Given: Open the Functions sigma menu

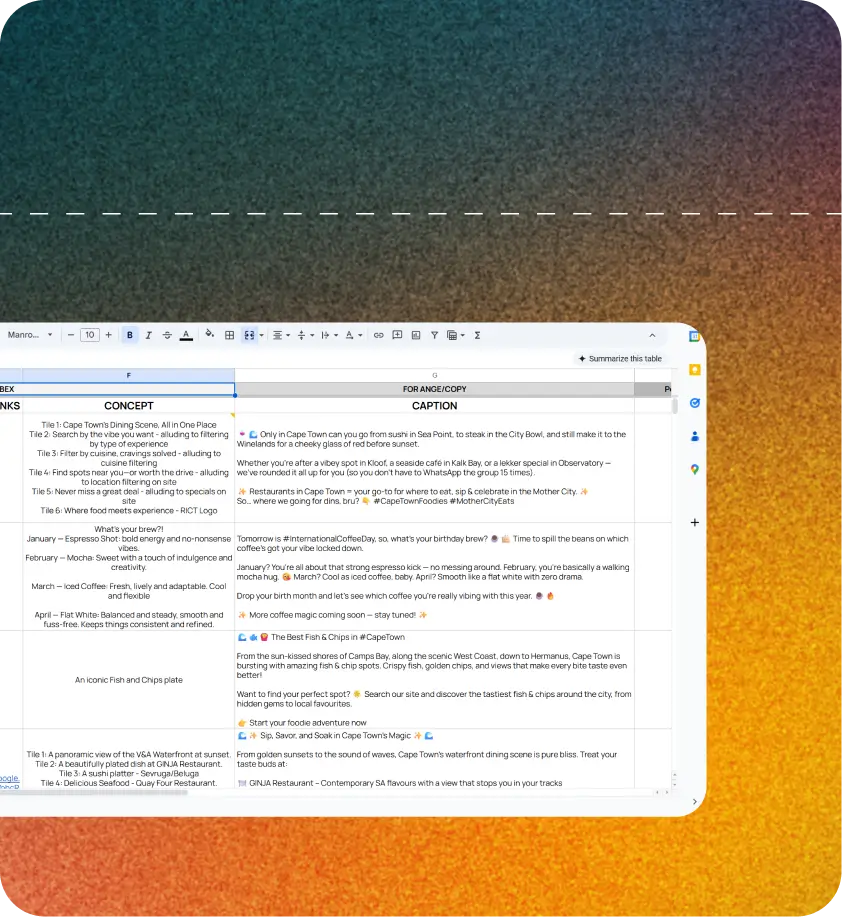Looking at the screenshot, I should [477, 335].
